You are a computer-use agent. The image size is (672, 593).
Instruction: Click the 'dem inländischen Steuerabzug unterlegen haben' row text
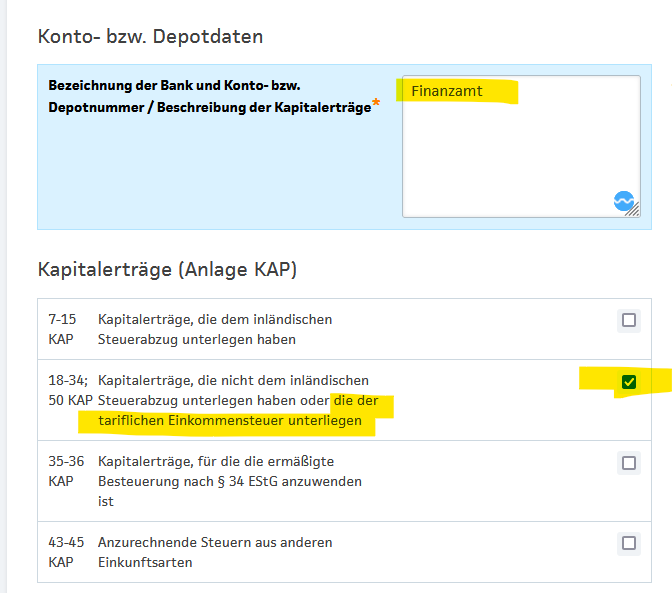215,330
